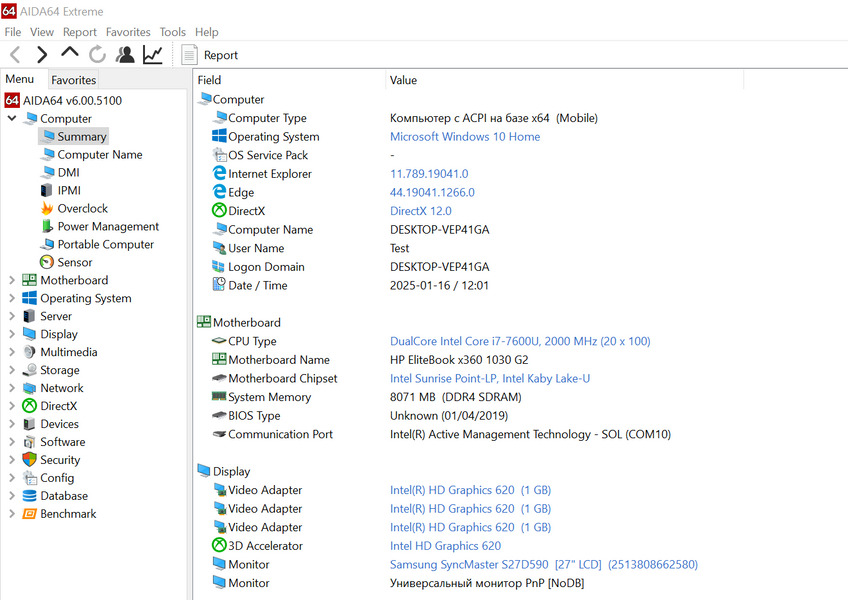Image resolution: width=848 pixels, height=600 pixels.
Task: Click the Multimedia speaker icon in the tree
Action: coord(29,352)
